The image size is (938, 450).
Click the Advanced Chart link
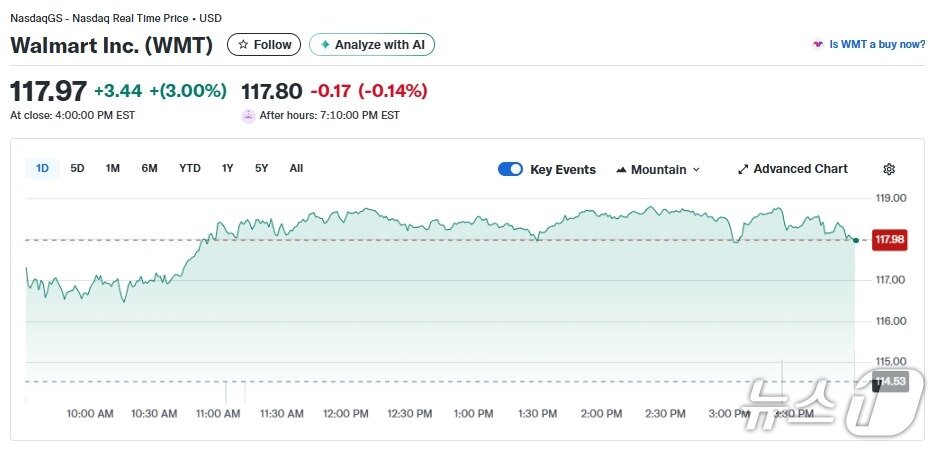click(x=800, y=169)
